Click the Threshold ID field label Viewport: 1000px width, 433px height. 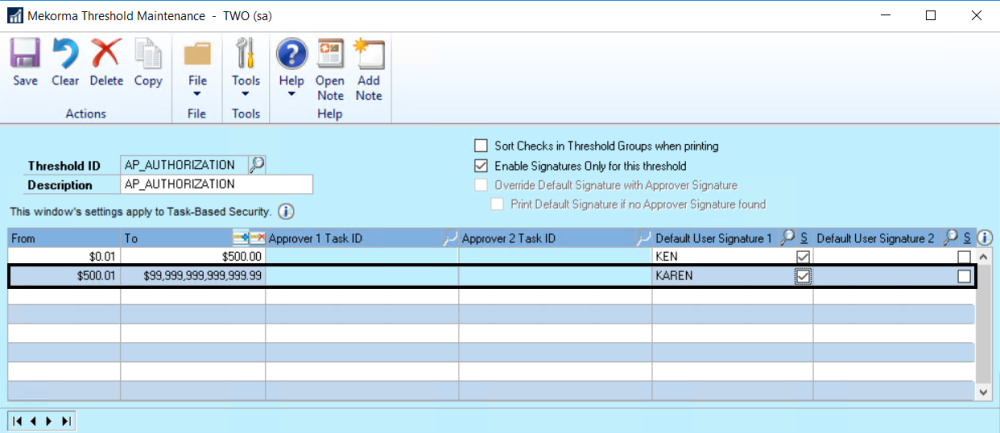click(x=64, y=166)
